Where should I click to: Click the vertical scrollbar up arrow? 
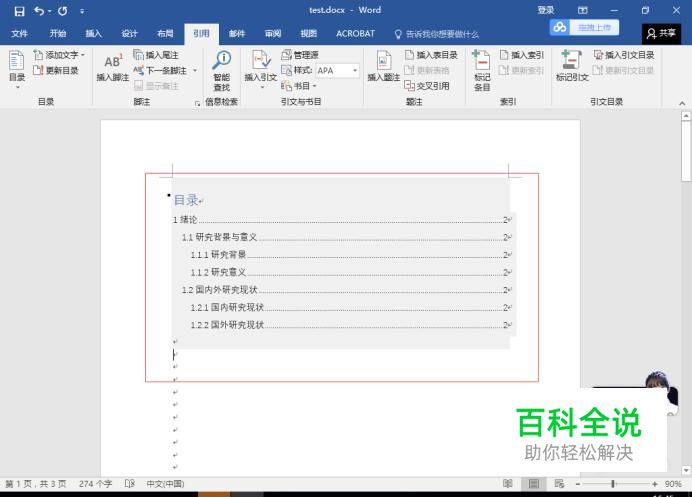click(x=685, y=116)
